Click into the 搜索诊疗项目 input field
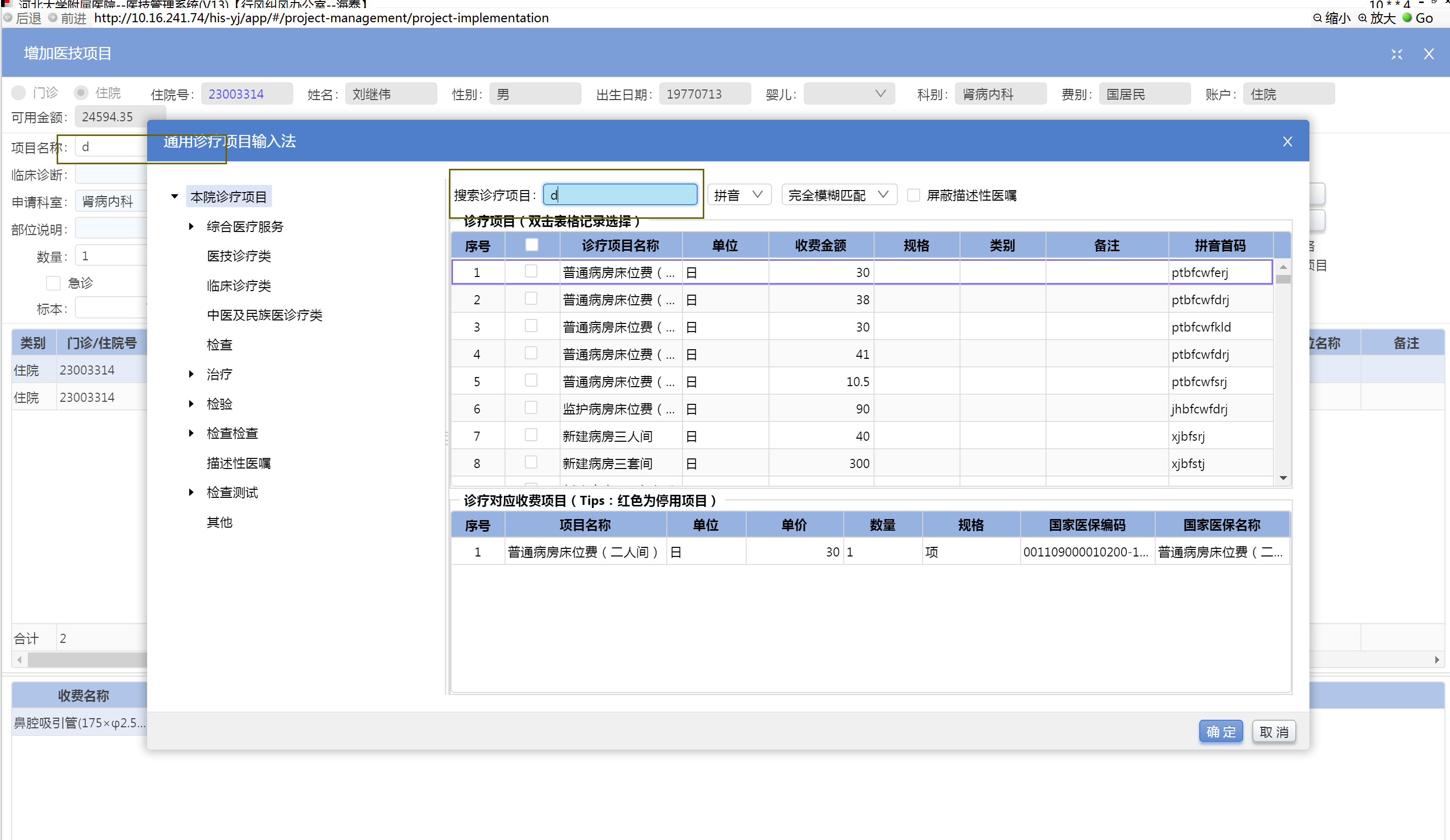 tap(620, 195)
